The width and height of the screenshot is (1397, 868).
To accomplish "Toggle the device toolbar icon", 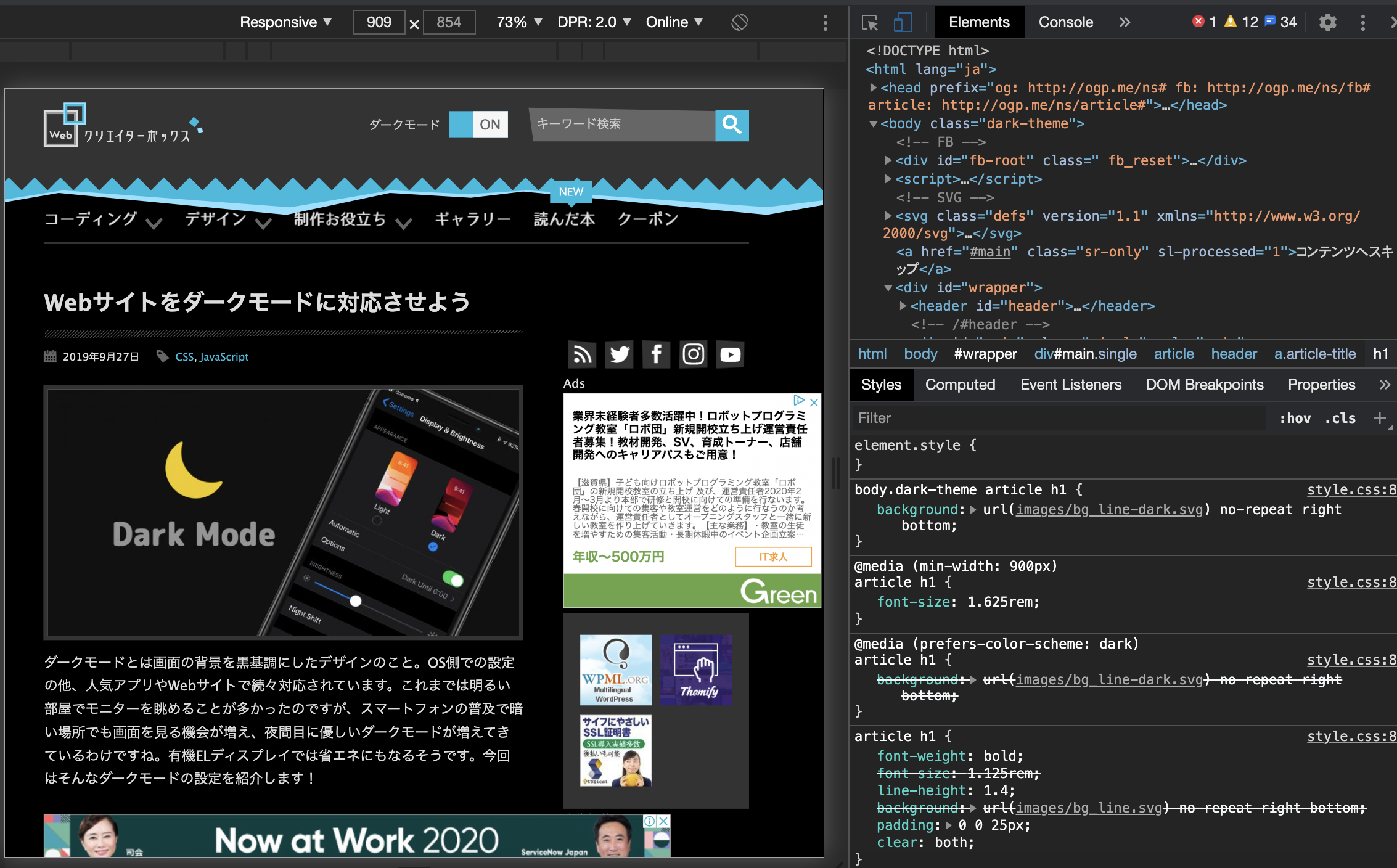I will [x=903, y=22].
